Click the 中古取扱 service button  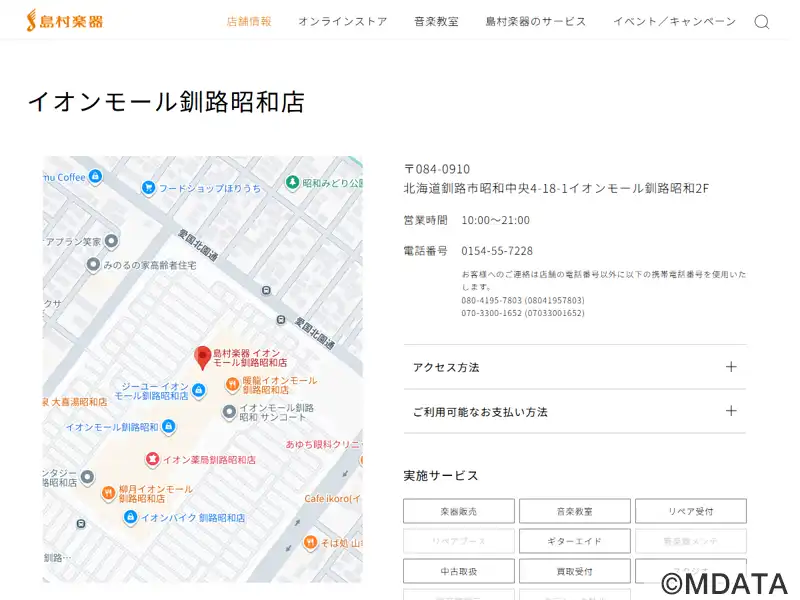pyautogui.click(x=459, y=571)
